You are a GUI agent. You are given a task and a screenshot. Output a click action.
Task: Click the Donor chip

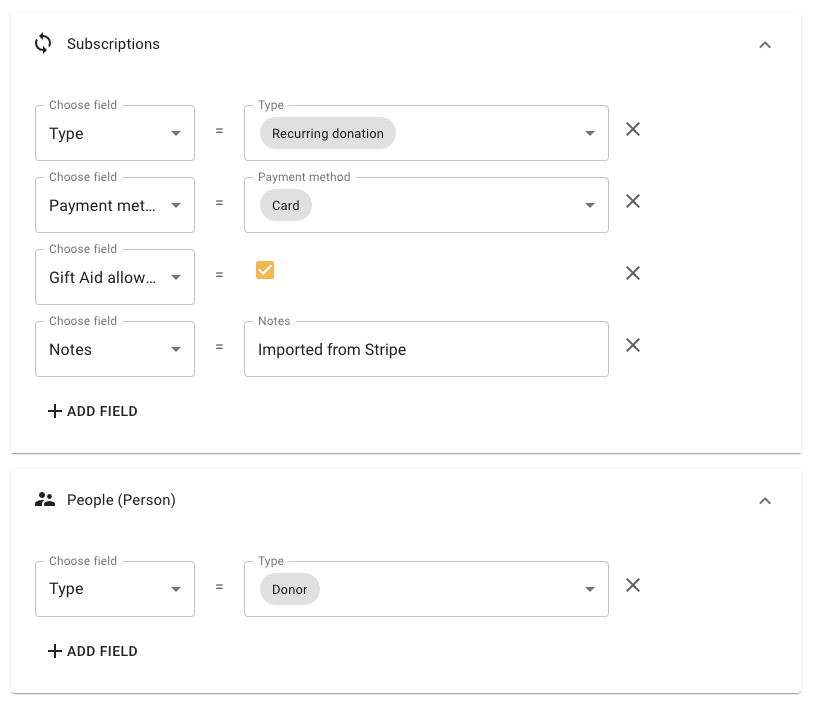(x=290, y=589)
